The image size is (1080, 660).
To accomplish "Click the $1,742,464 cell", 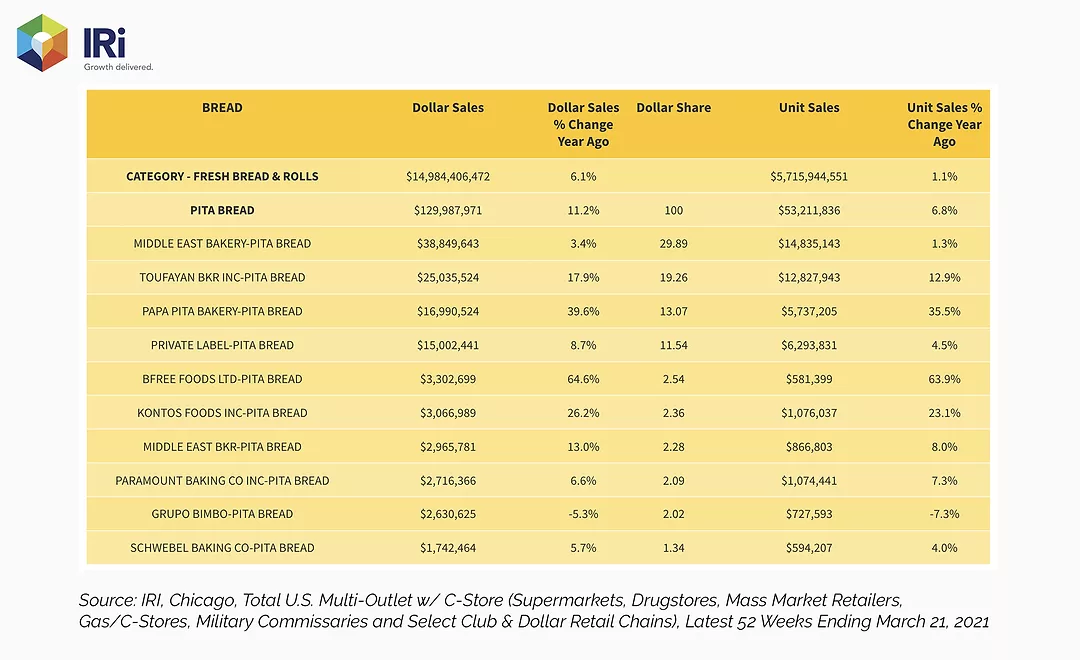I will (x=448, y=548).
